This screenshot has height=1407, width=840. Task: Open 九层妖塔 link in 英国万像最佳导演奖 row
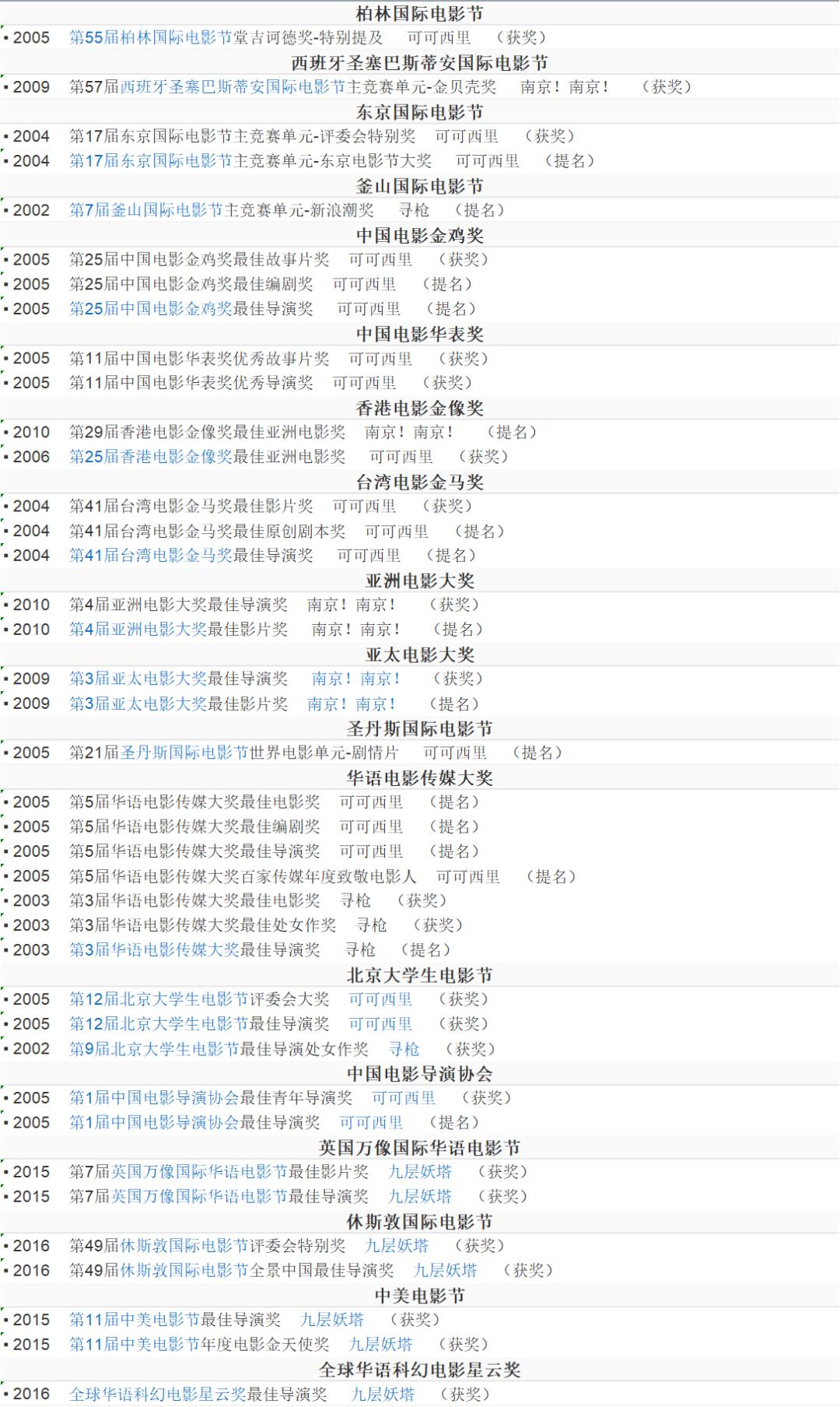pyautogui.click(x=420, y=1197)
